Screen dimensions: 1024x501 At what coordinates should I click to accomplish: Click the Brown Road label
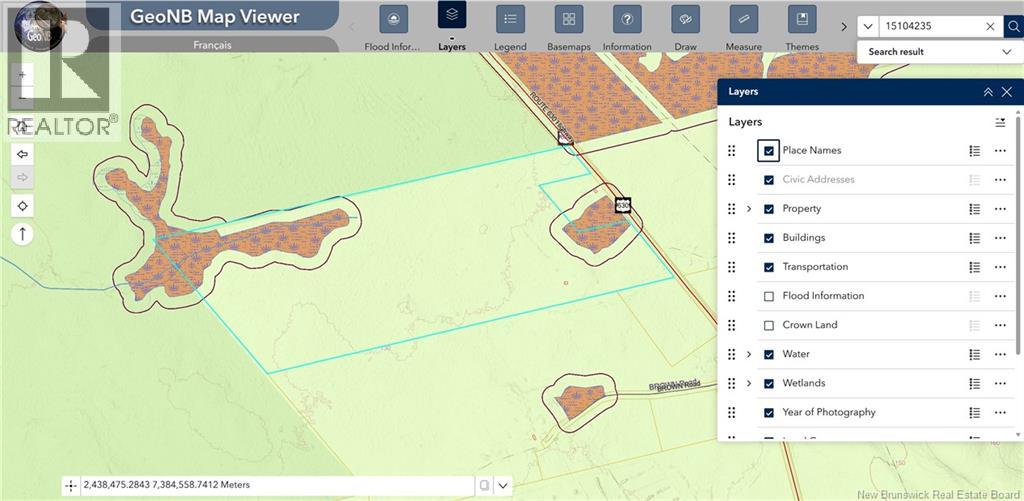point(674,385)
